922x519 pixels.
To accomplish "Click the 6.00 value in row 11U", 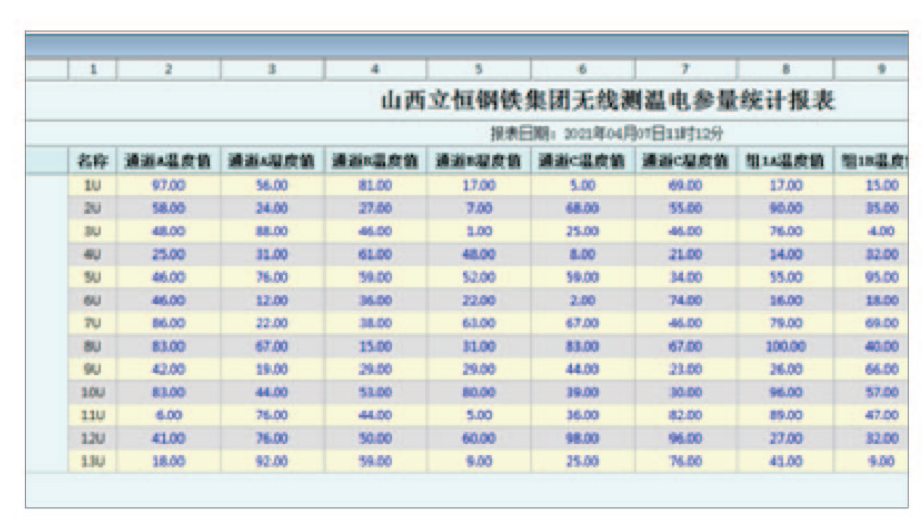I will [x=168, y=415].
